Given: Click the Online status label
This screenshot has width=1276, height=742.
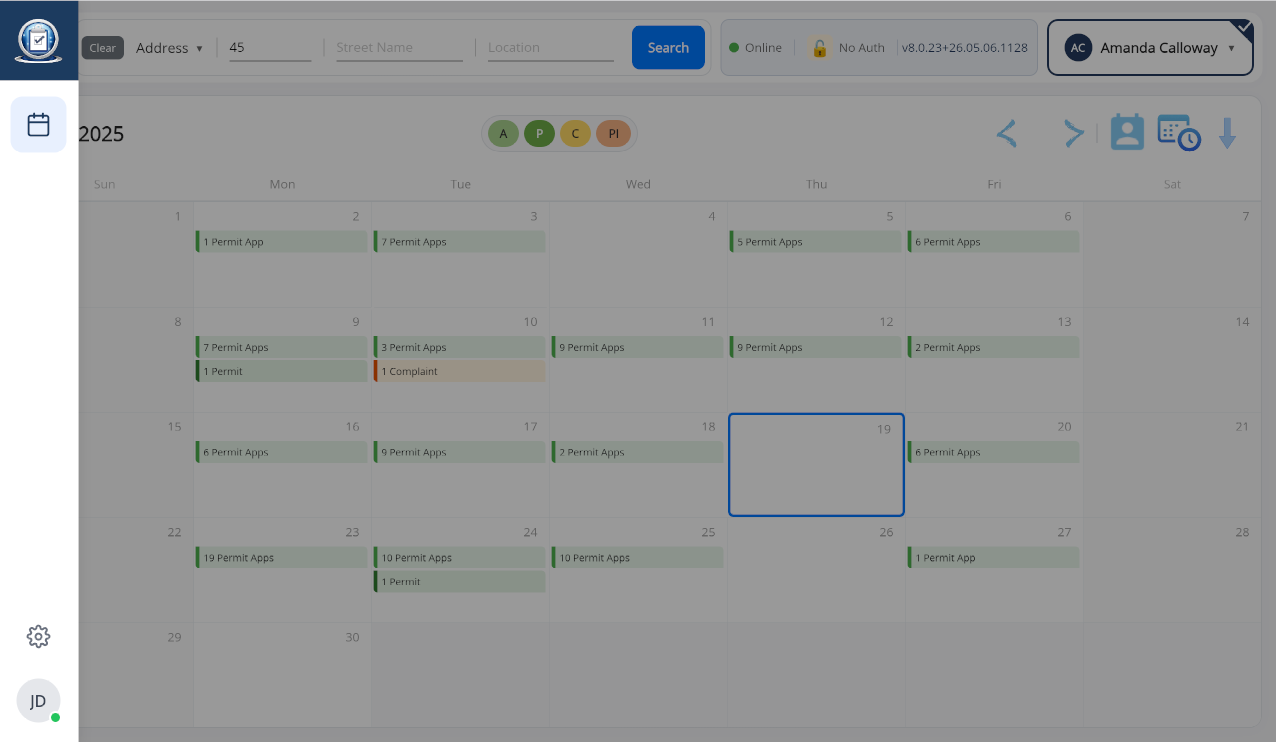Looking at the screenshot, I should [x=764, y=48].
